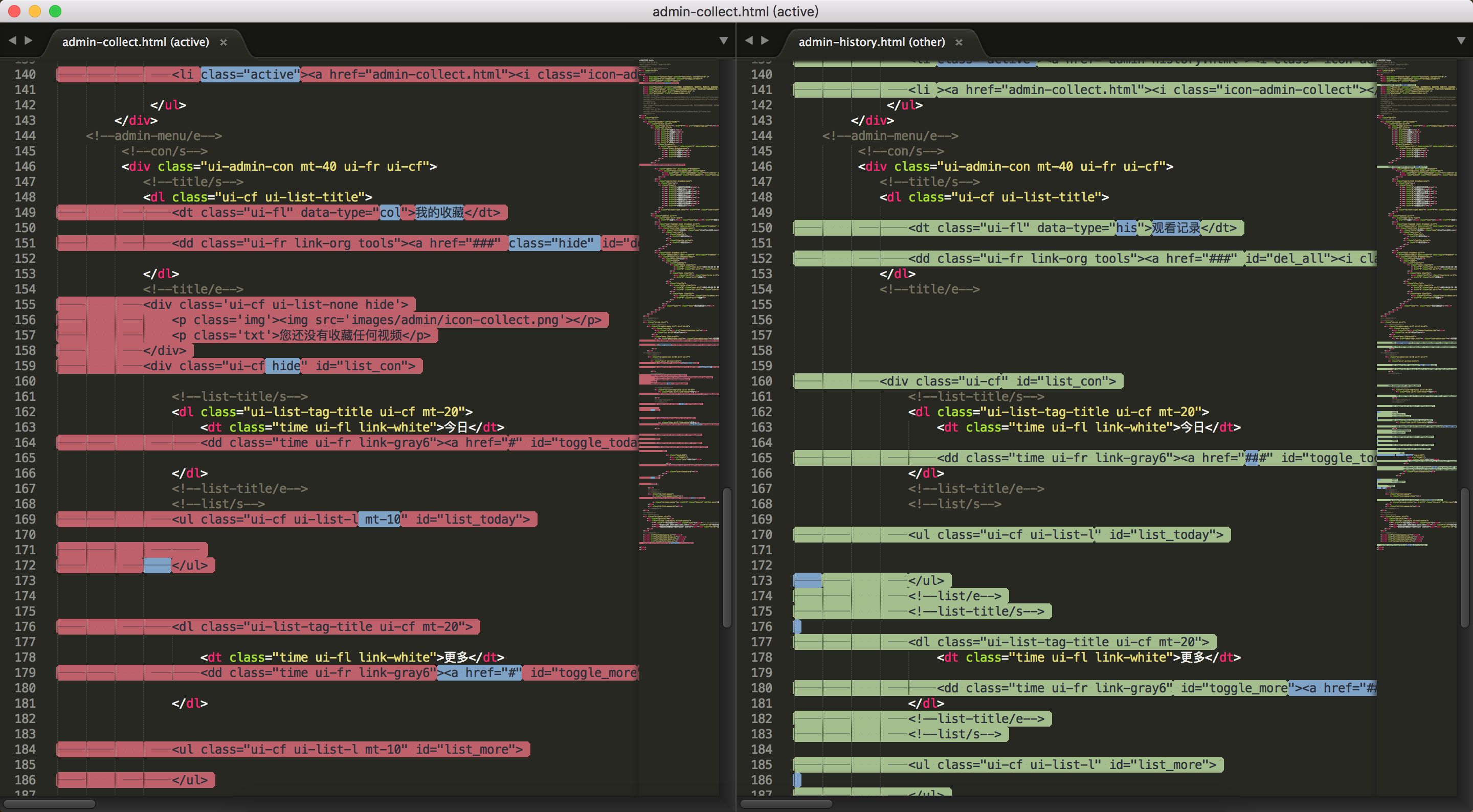Click highlighted class="active" in left pane
The width and height of the screenshot is (1473, 812).
tap(250, 74)
